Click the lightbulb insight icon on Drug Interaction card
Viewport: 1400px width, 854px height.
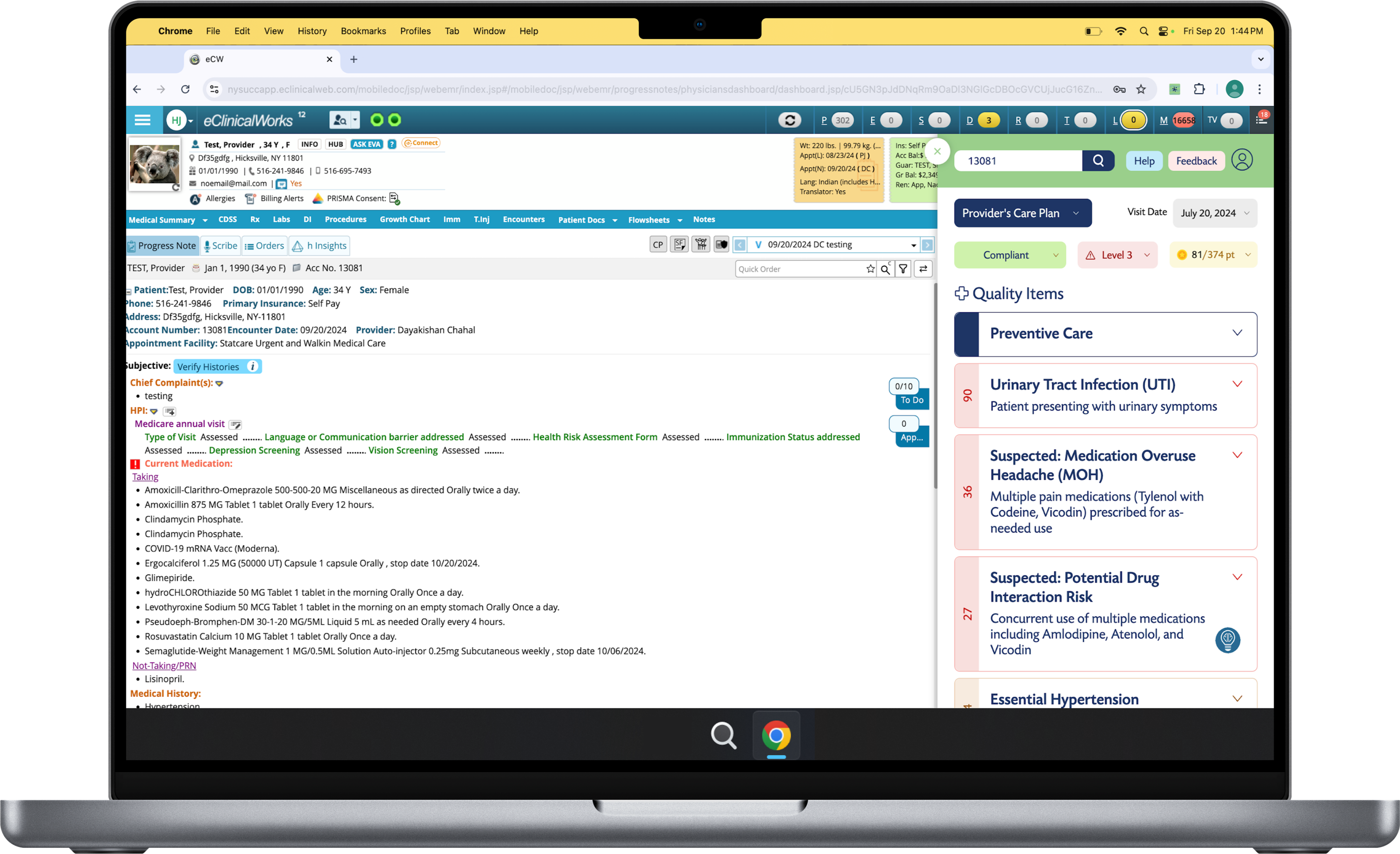pyautogui.click(x=1227, y=640)
